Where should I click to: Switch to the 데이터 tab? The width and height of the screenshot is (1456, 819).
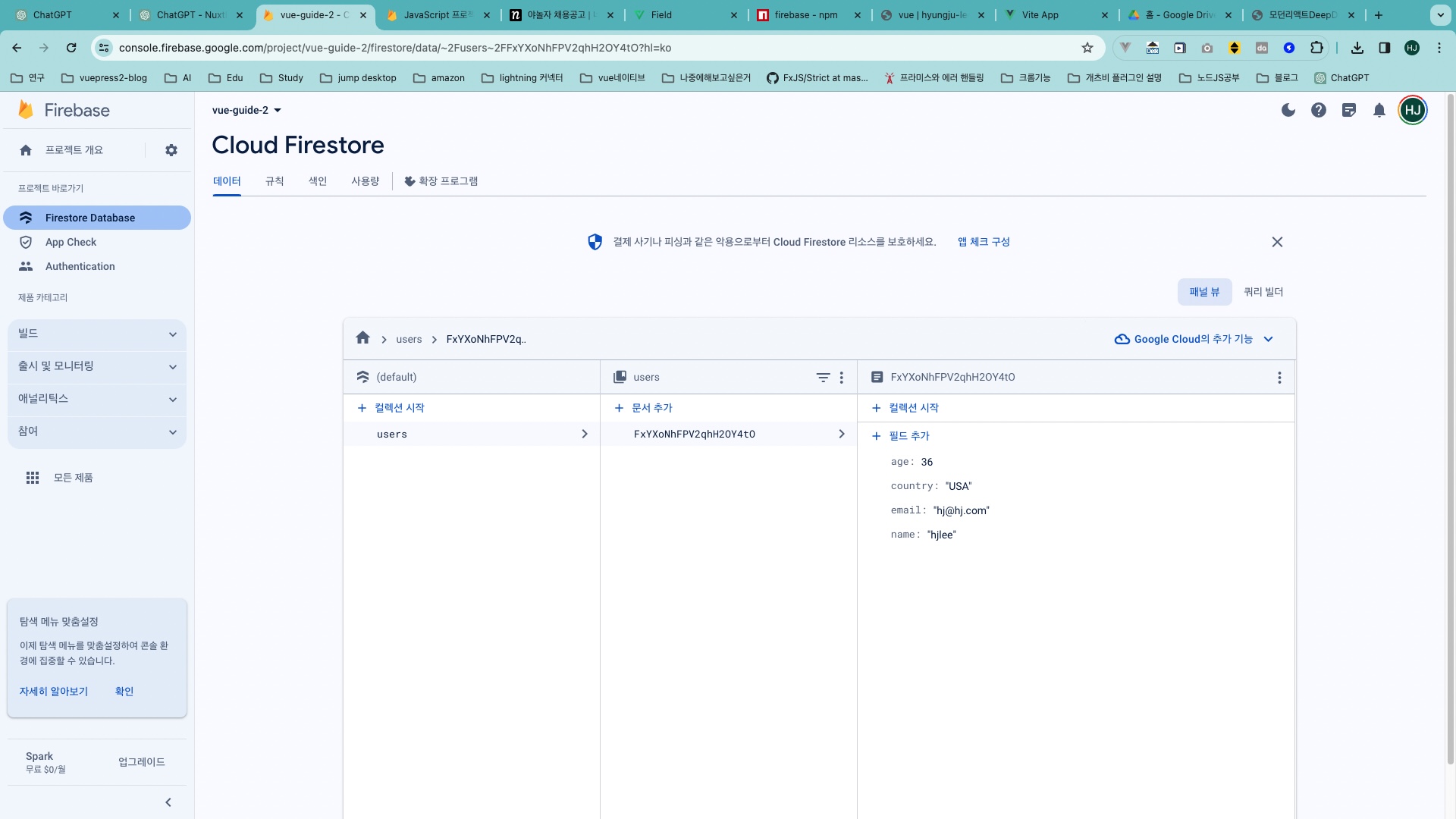227,181
